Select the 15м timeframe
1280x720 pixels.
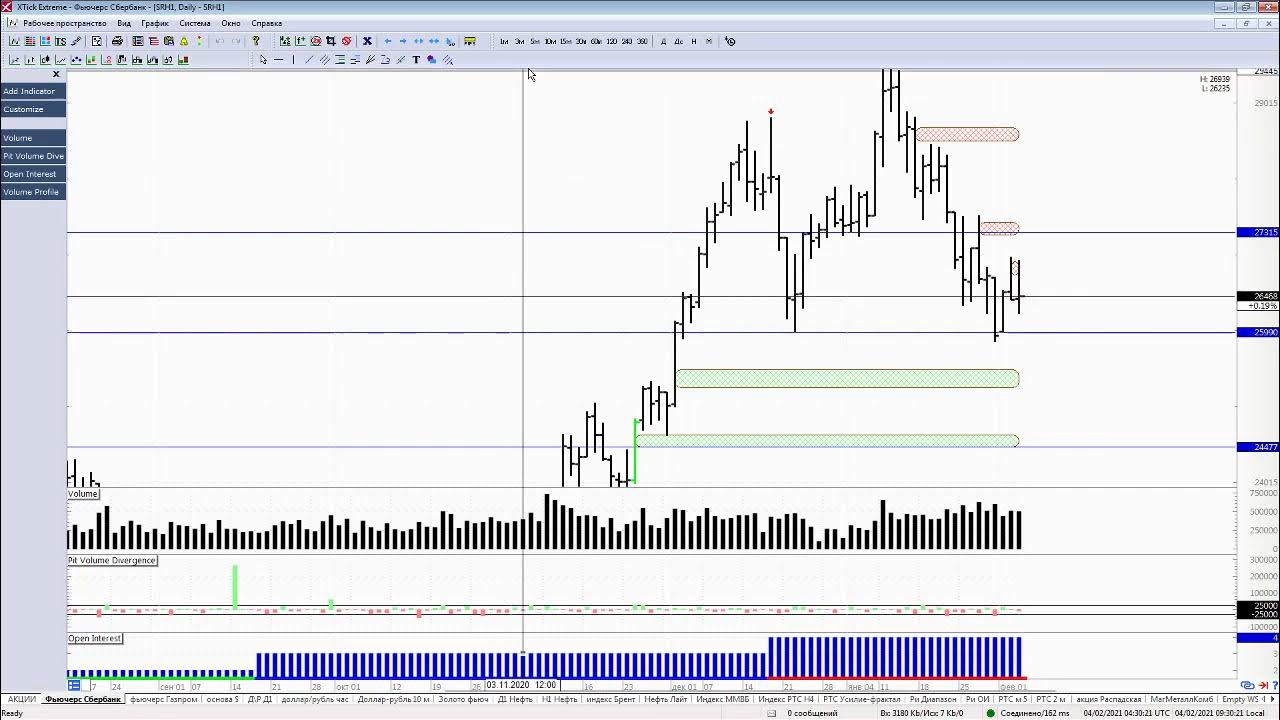566,41
